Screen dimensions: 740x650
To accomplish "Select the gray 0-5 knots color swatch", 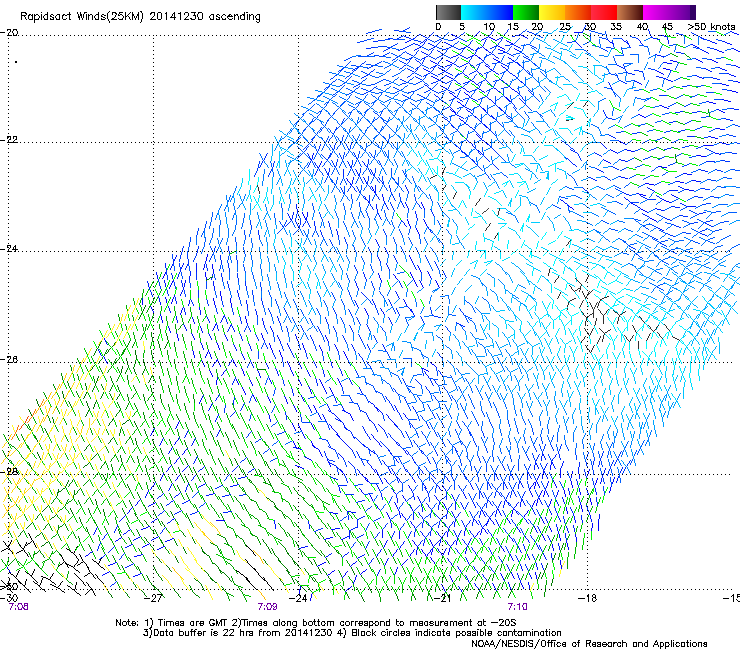I will [x=448, y=12].
